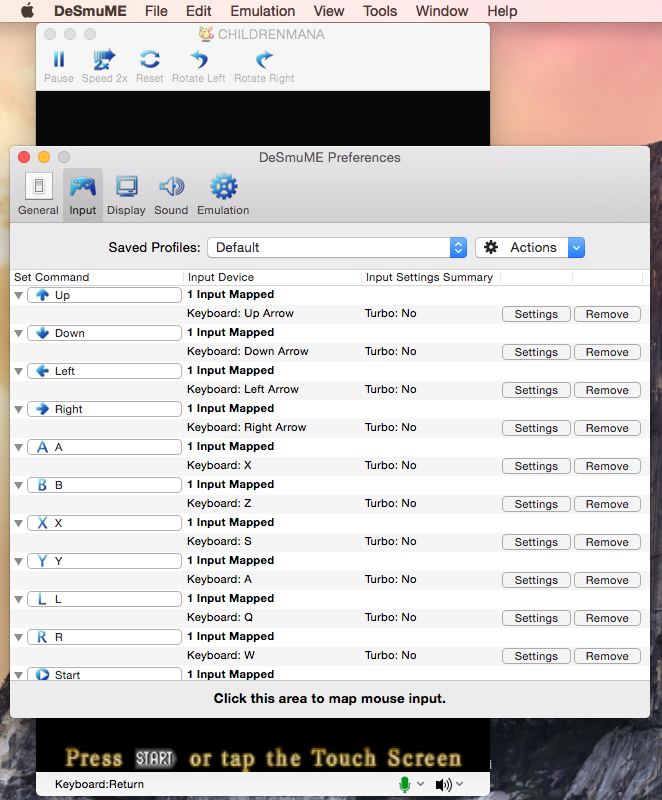Click the Left command button
The width and height of the screenshot is (662, 800).
(x=104, y=371)
